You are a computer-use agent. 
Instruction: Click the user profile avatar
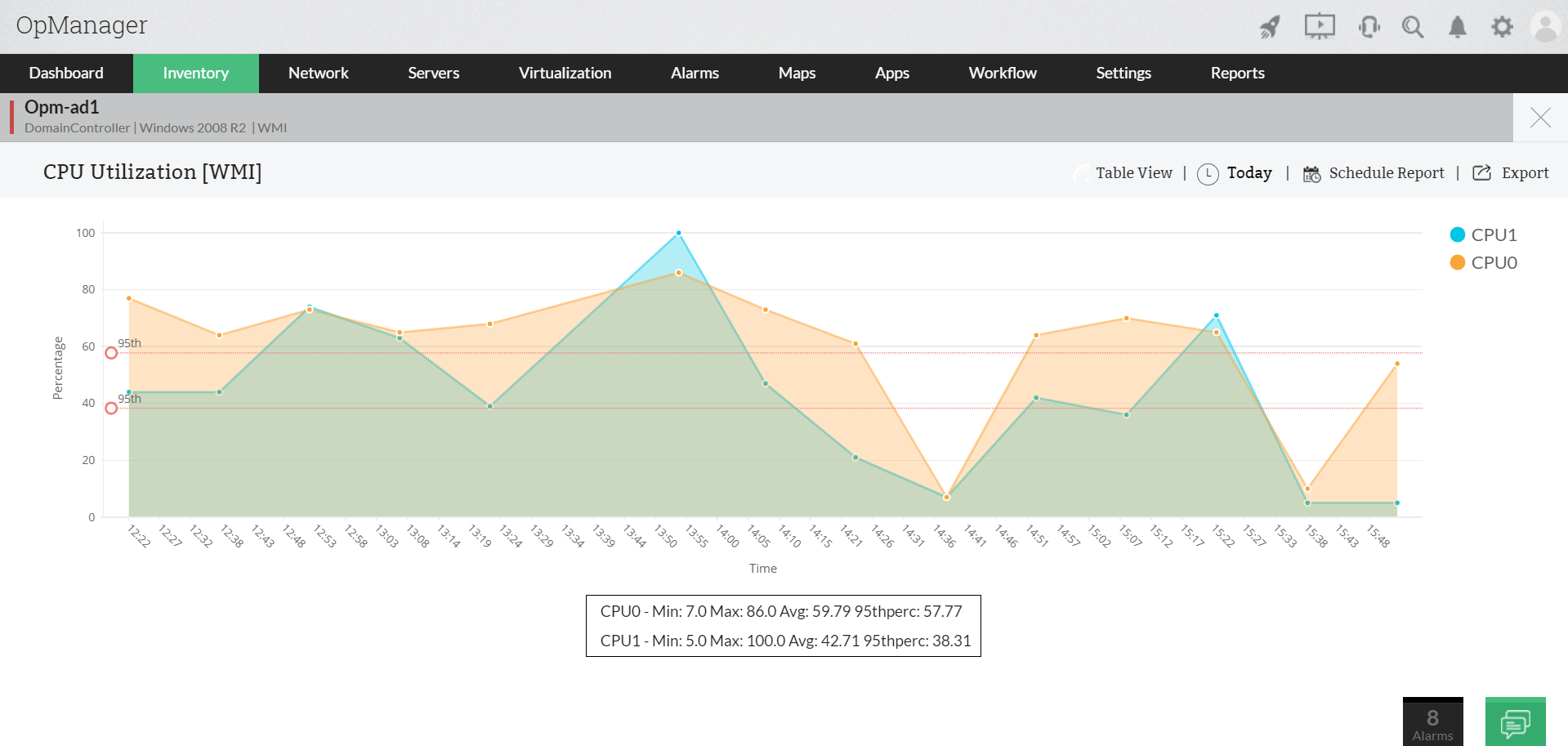(x=1546, y=26)
